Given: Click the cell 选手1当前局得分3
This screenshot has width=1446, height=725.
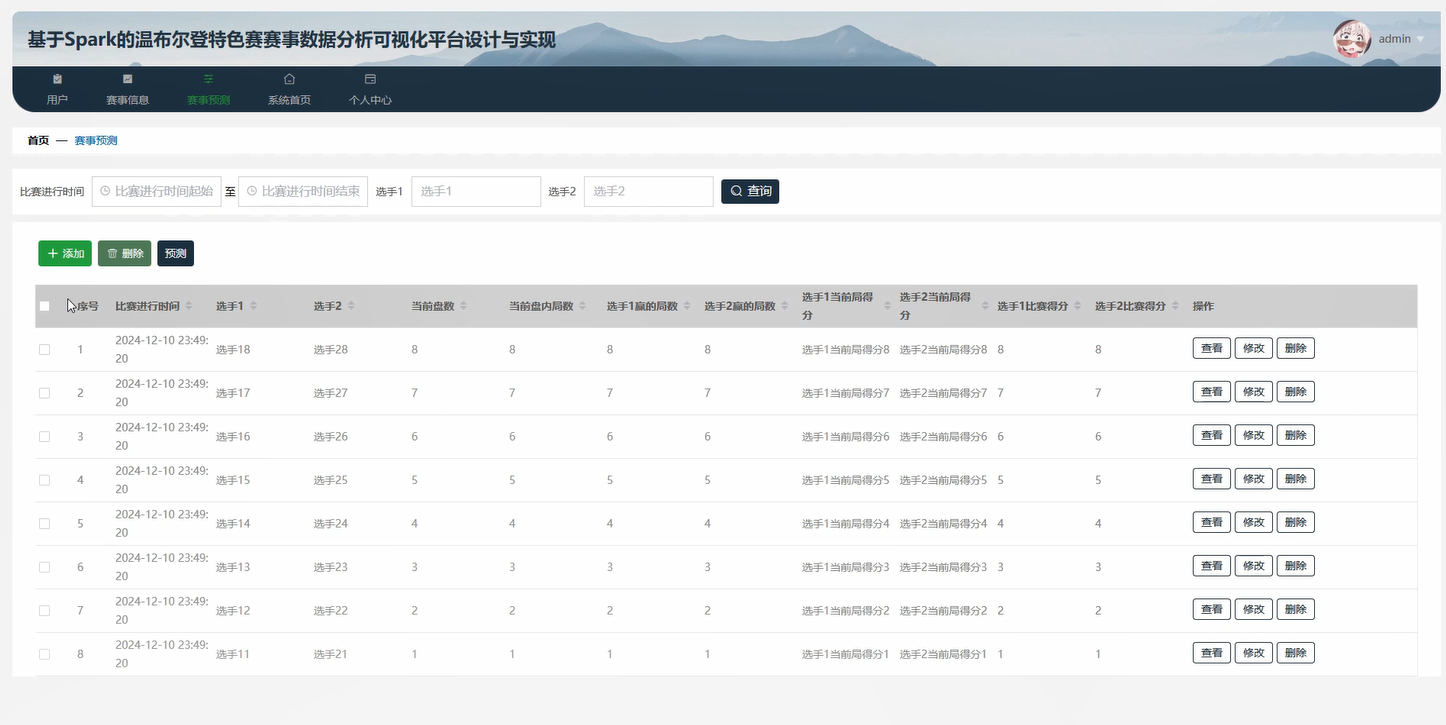Looking at the screenshot, I should [x=846, y=567].
